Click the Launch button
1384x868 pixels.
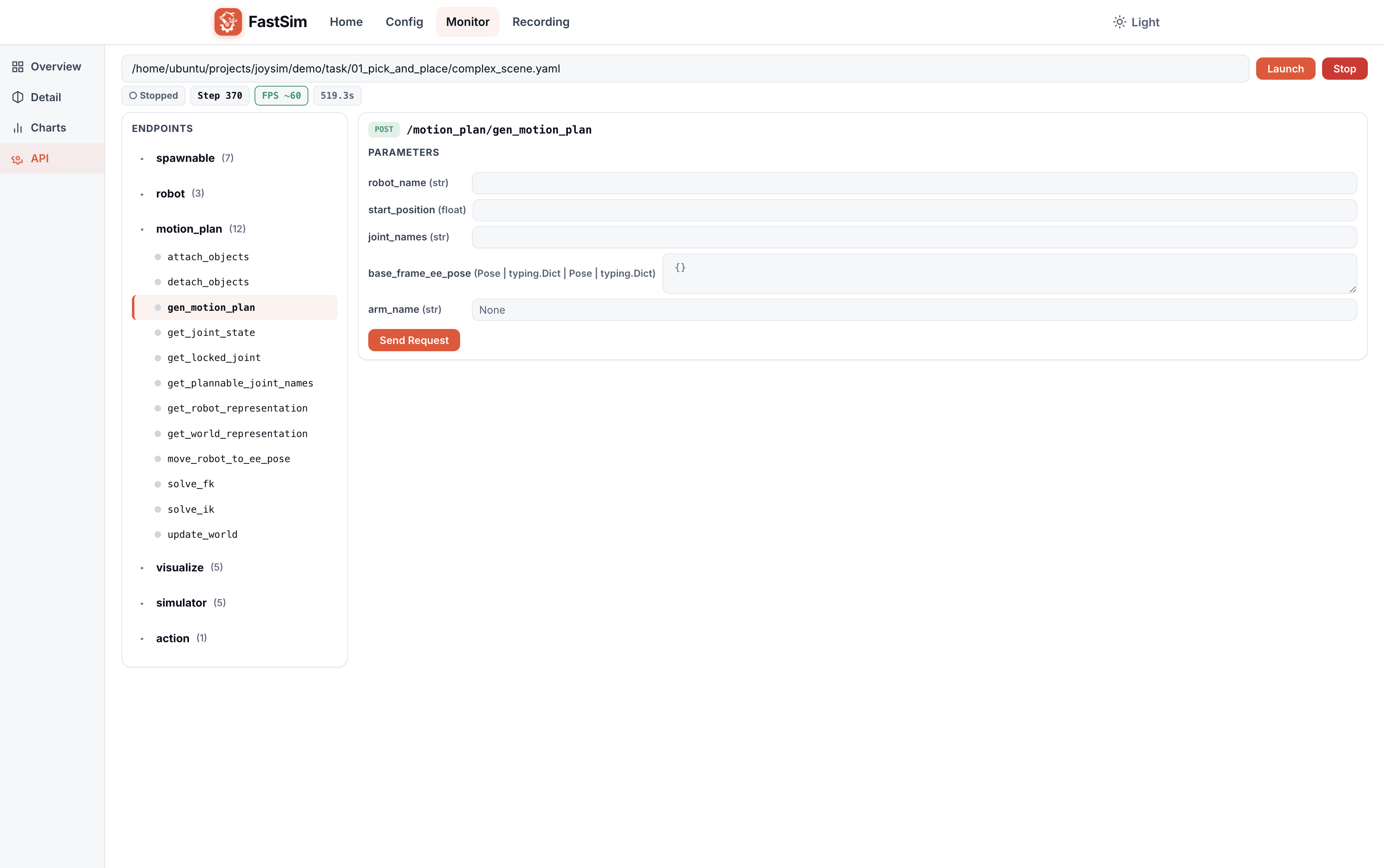[x=1285, y=69]
